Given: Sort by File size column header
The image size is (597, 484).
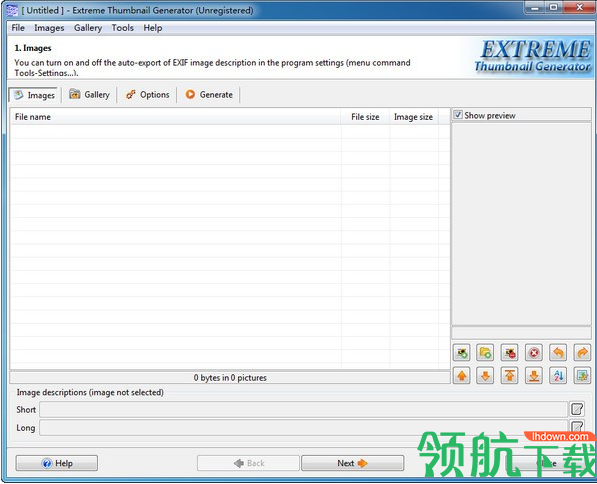Looking at the screenshot, I should (x=365, y=117).
